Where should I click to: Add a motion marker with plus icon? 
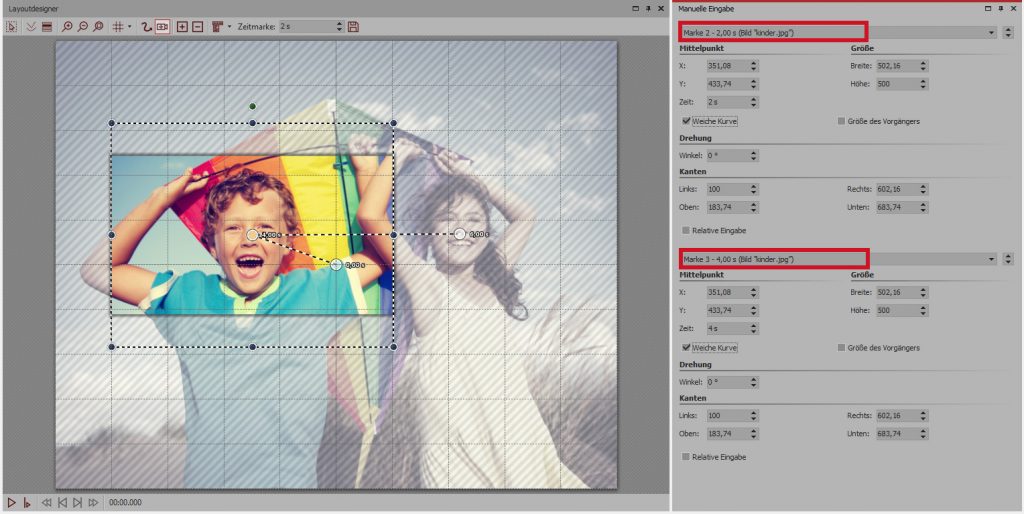pyautogui.click(x=182, y=27)
